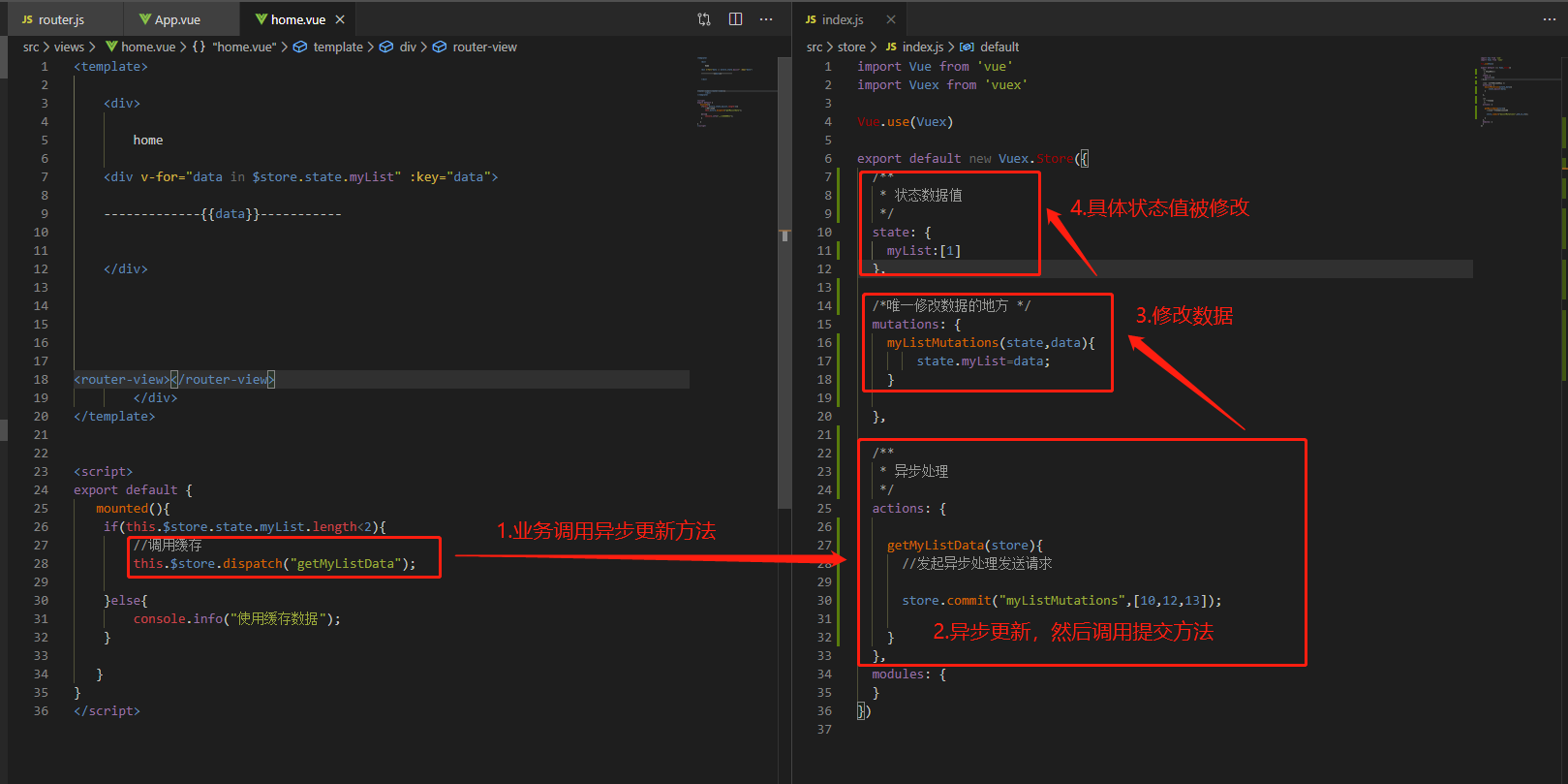
Task: Open the div breadcrumb symbol
Action: tap(398, 47)
